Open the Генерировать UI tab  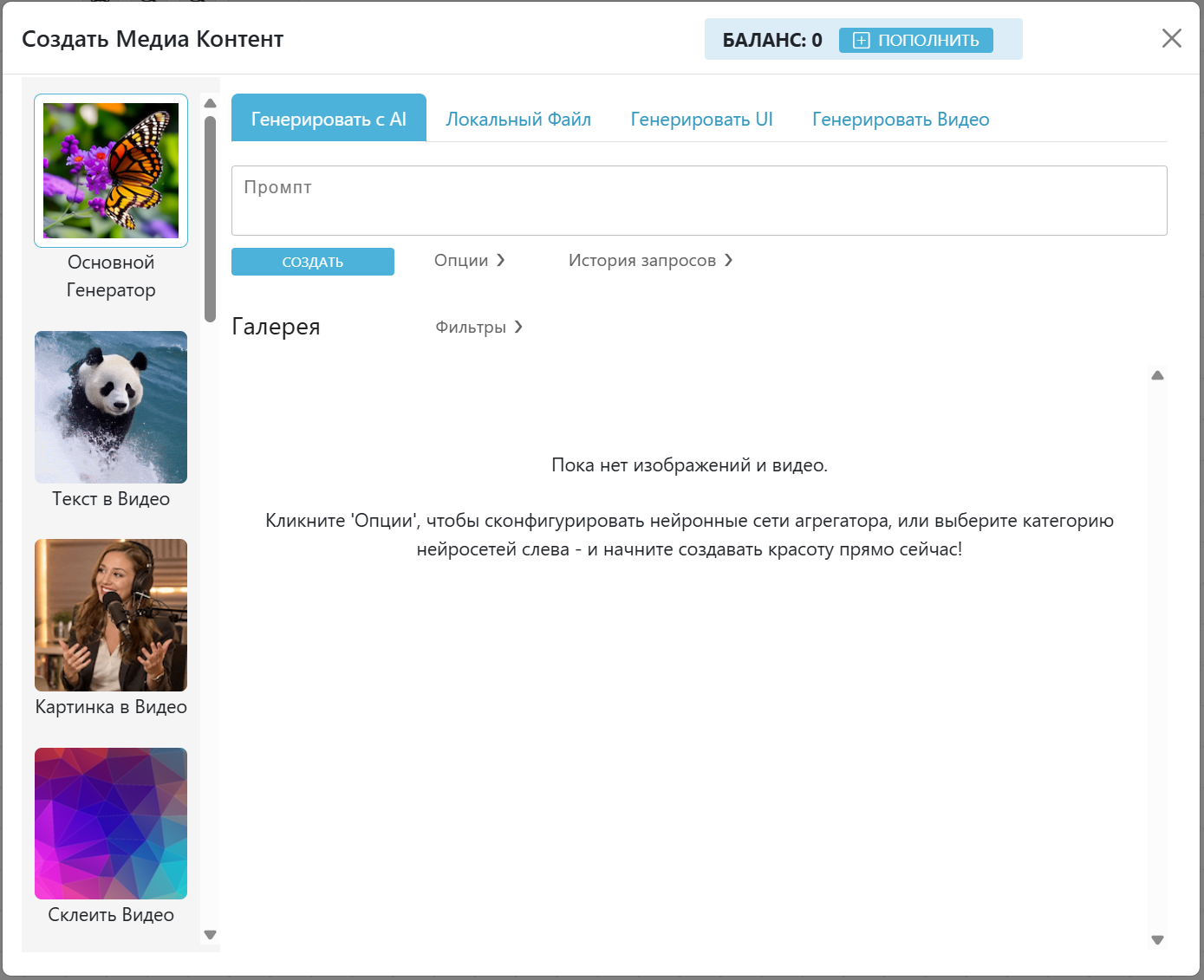coord(701,120)
